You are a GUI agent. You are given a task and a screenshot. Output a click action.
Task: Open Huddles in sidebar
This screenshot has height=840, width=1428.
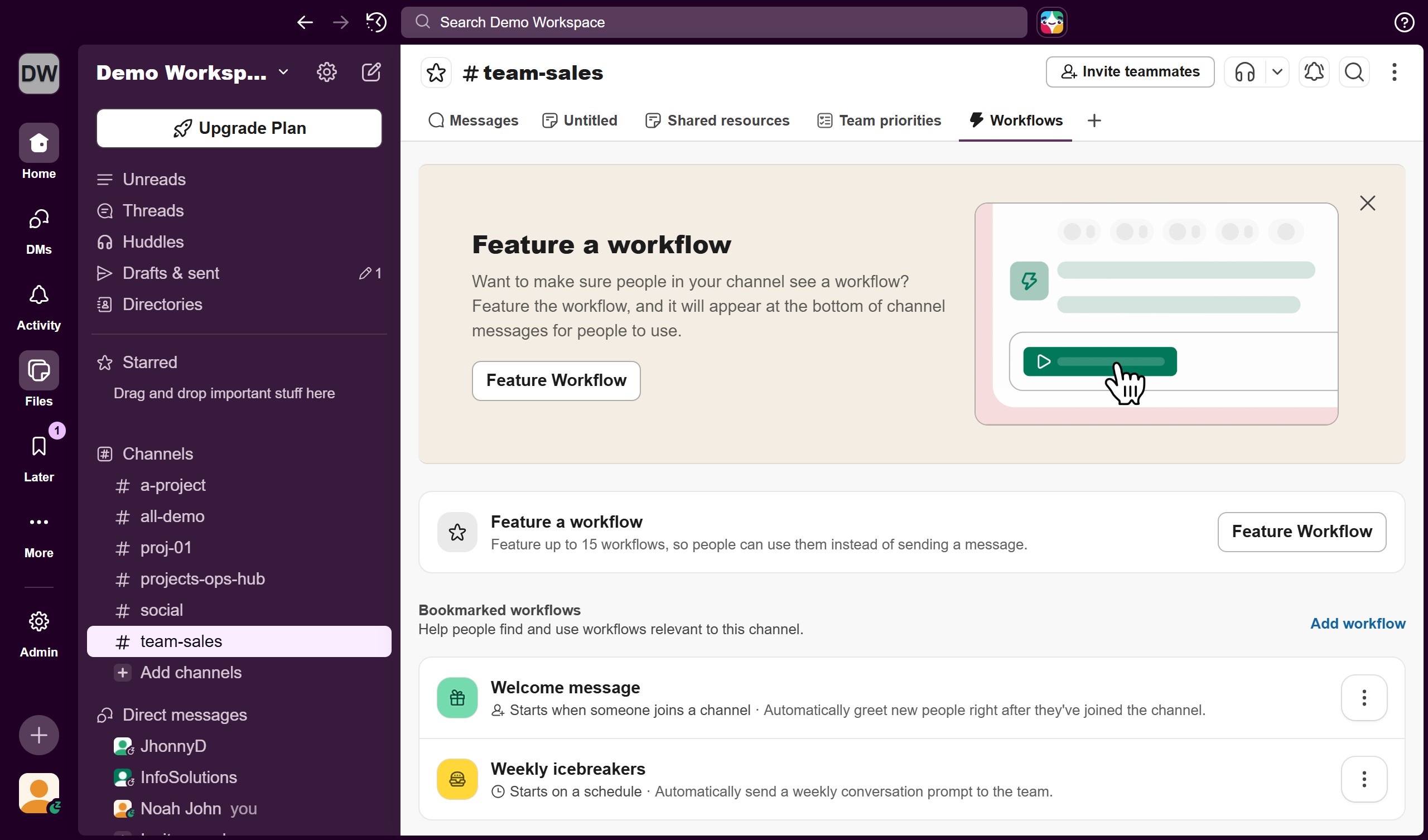coord(239,242)
